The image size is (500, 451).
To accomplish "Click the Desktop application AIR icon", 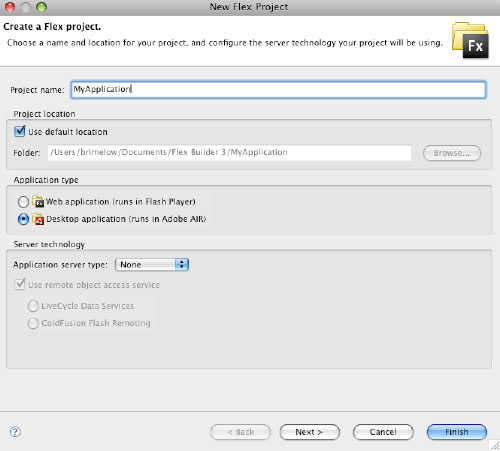I will (x=38, y=219).
